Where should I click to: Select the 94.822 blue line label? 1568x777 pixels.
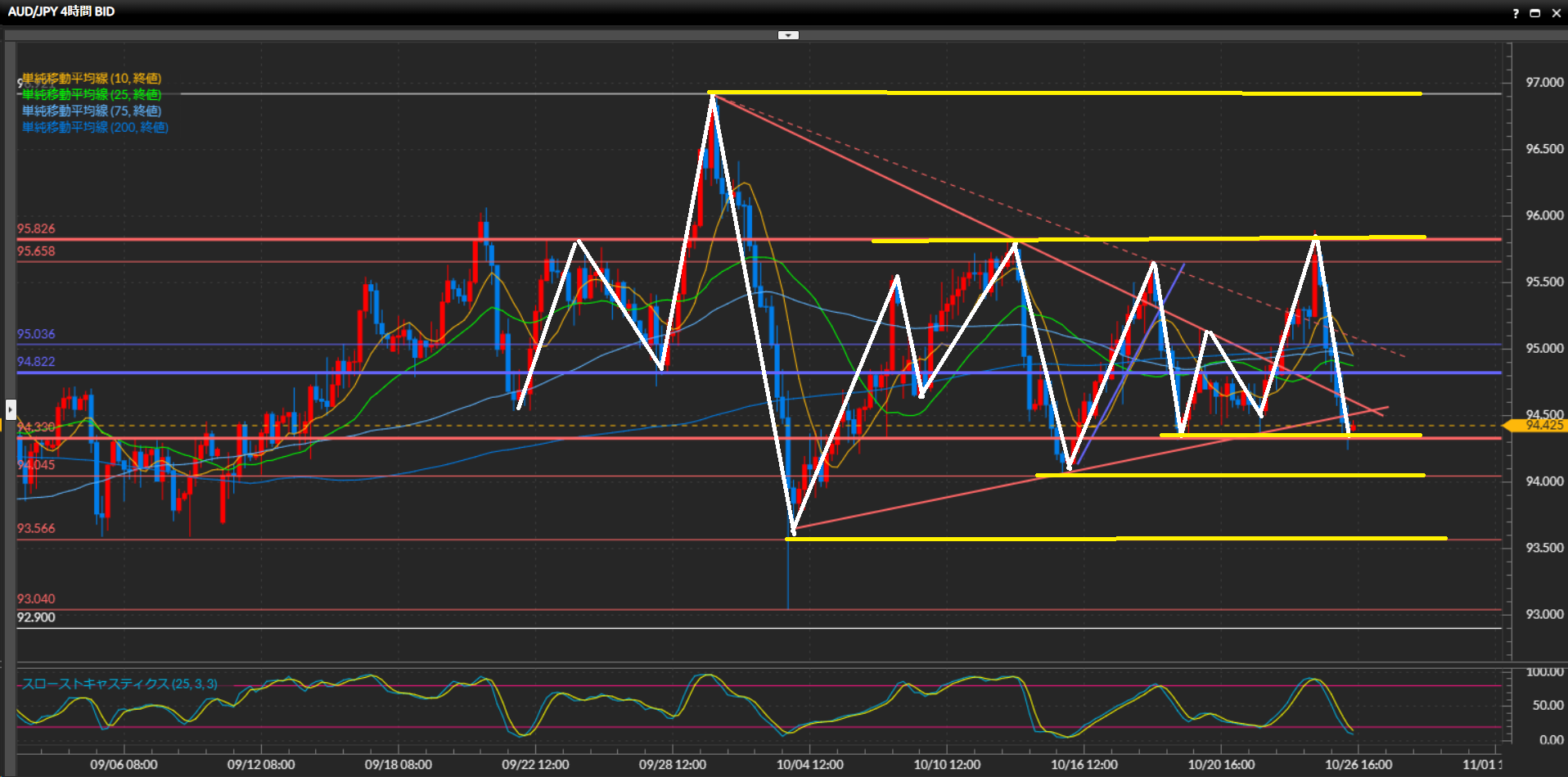point(36,362)
